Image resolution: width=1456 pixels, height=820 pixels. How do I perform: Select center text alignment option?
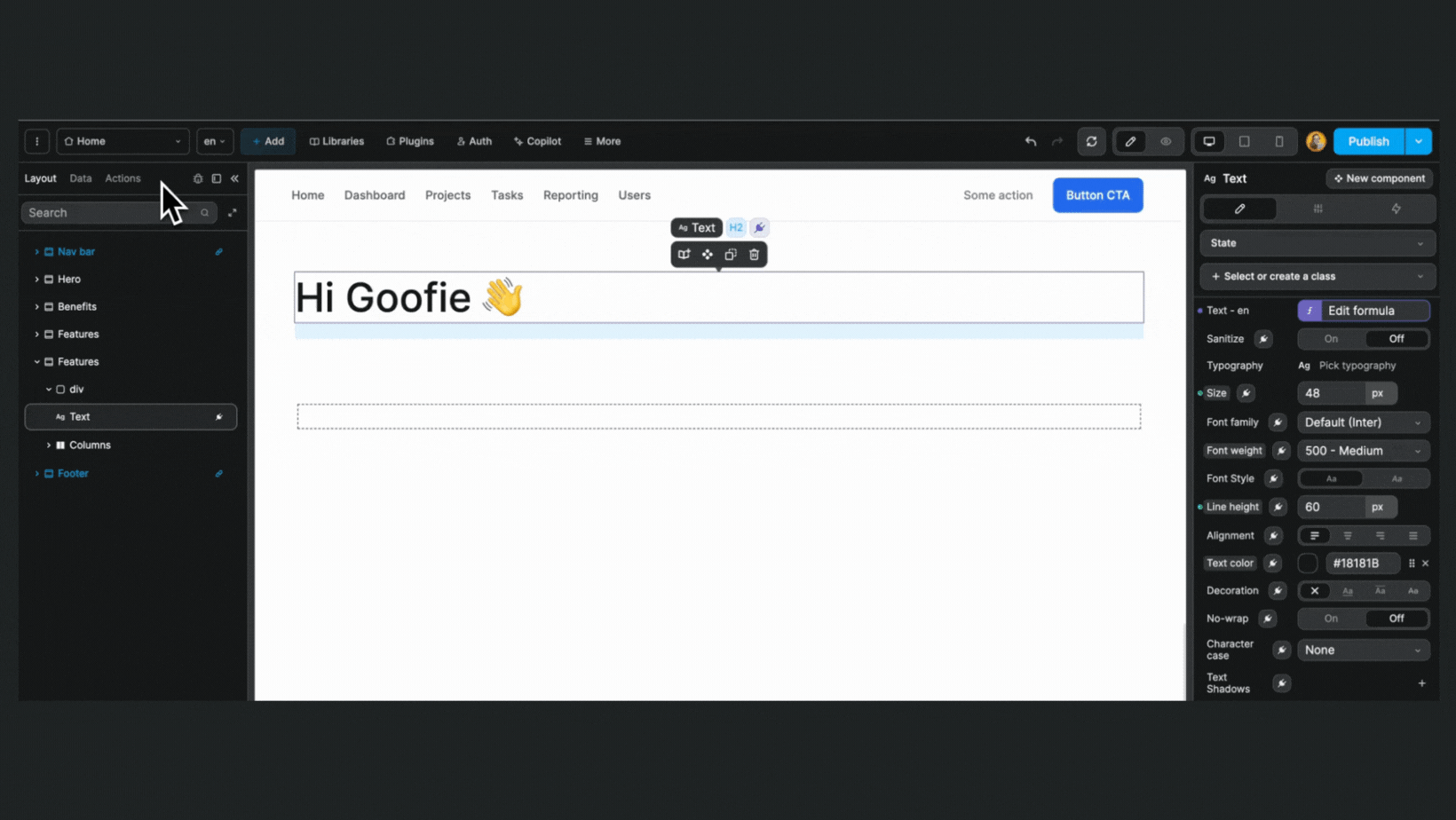point(1347,536)
